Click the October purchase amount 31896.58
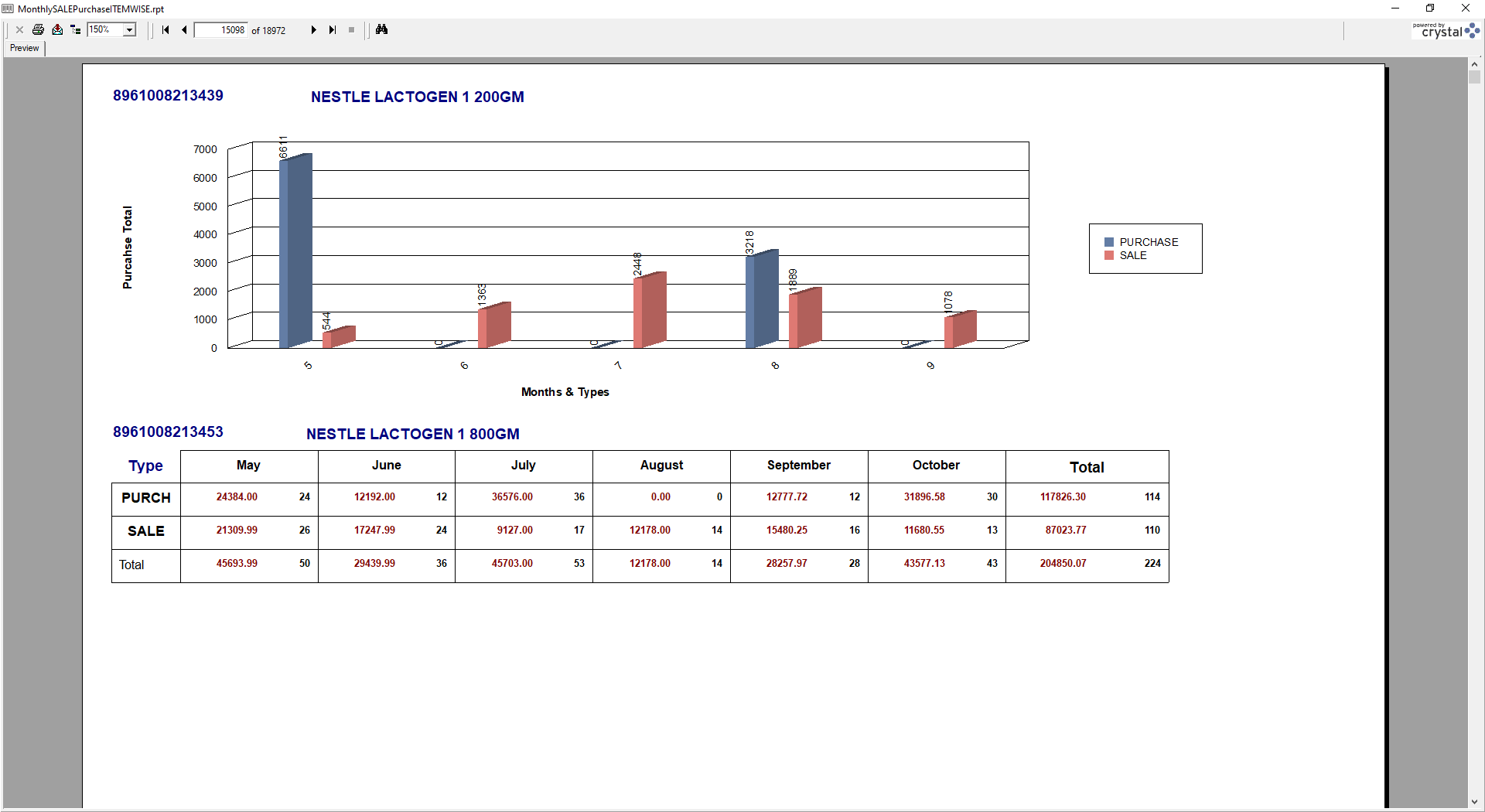Image resolution: width=1485 pixels, height=812 pixels. coord(924,497)
